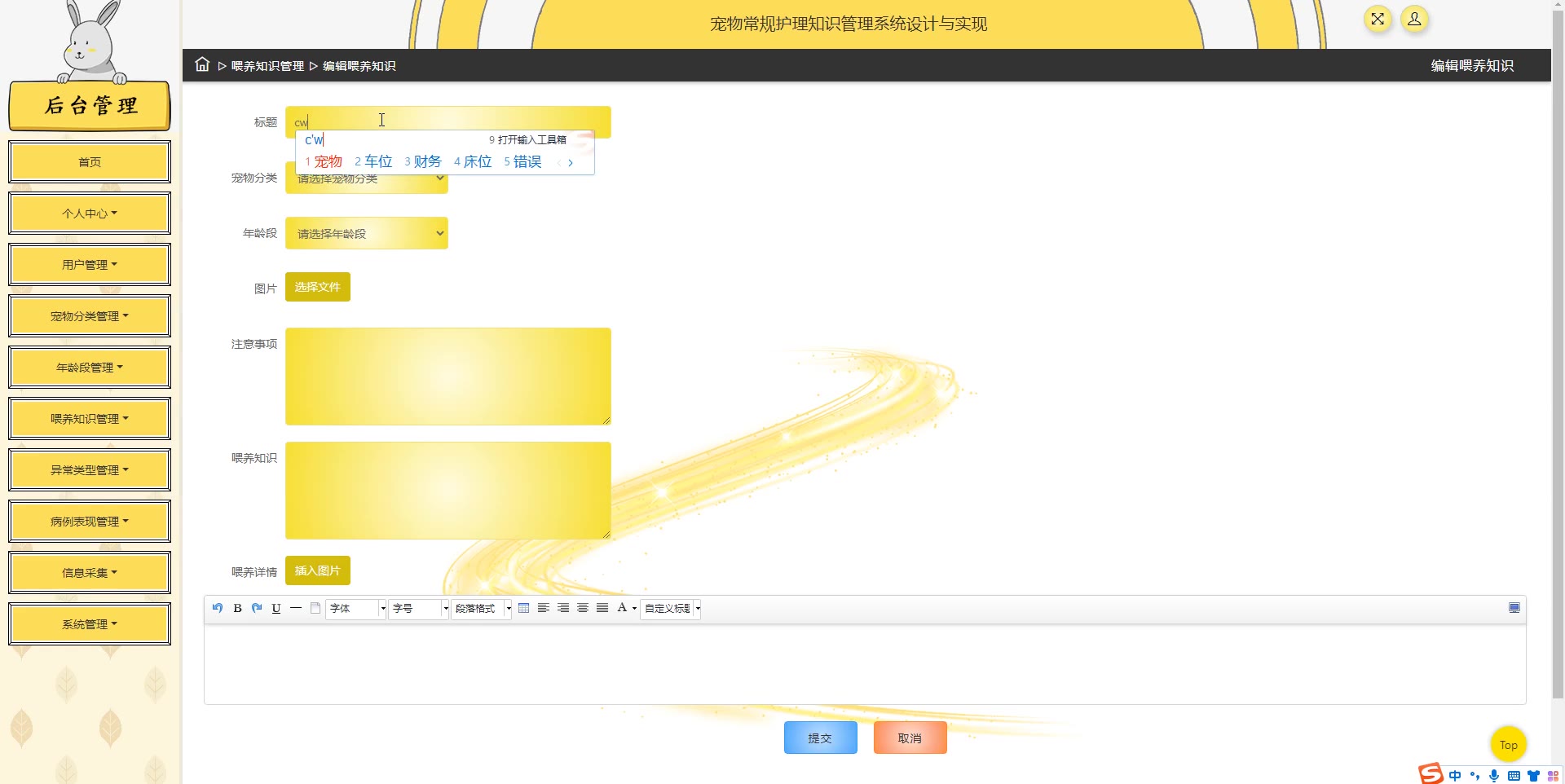Expand the 个人中心 sidebar menu
This screenshot has height=784, width=1565.
90,214
